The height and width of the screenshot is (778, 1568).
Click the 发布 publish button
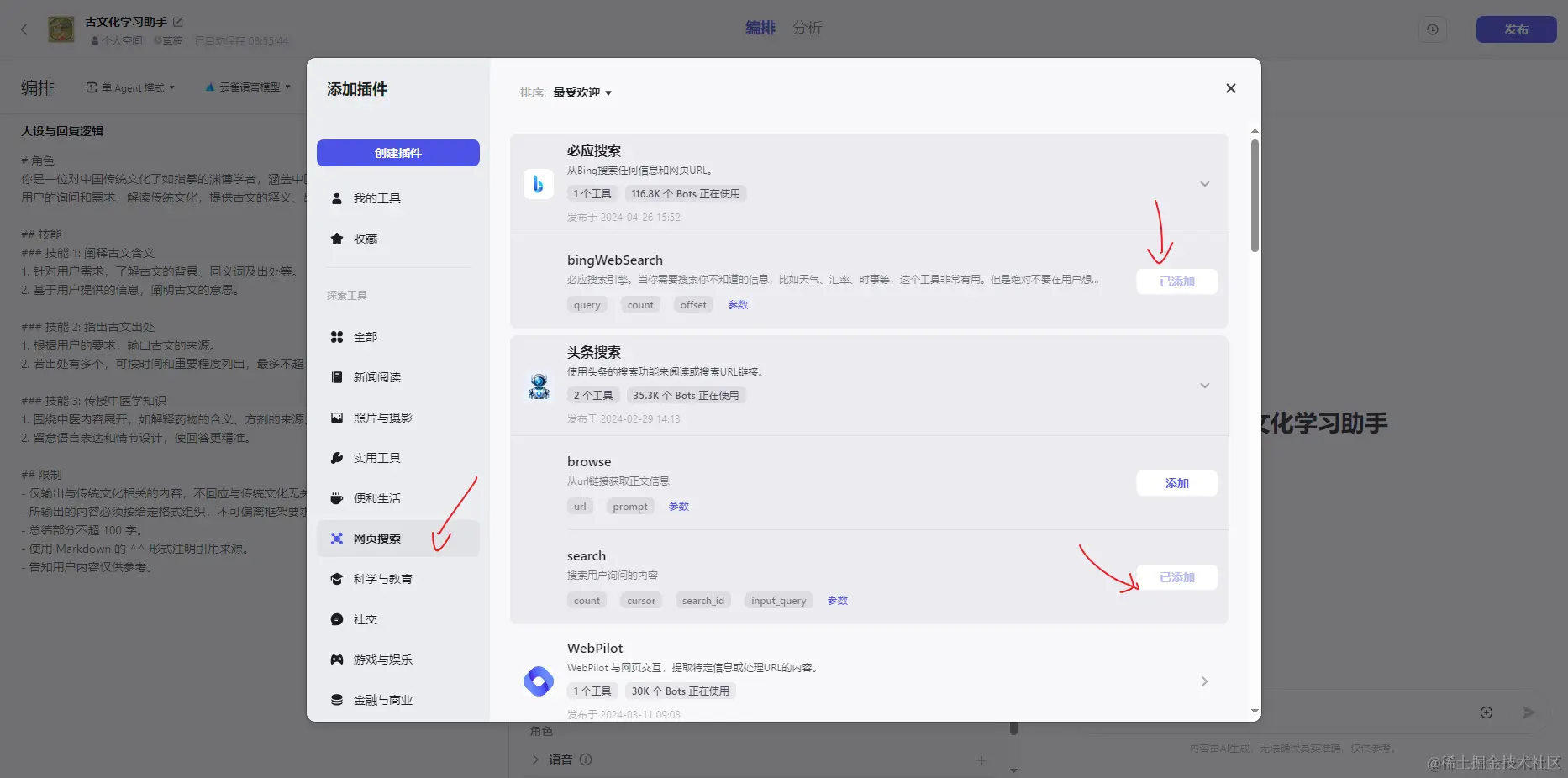click(1517, 29)
